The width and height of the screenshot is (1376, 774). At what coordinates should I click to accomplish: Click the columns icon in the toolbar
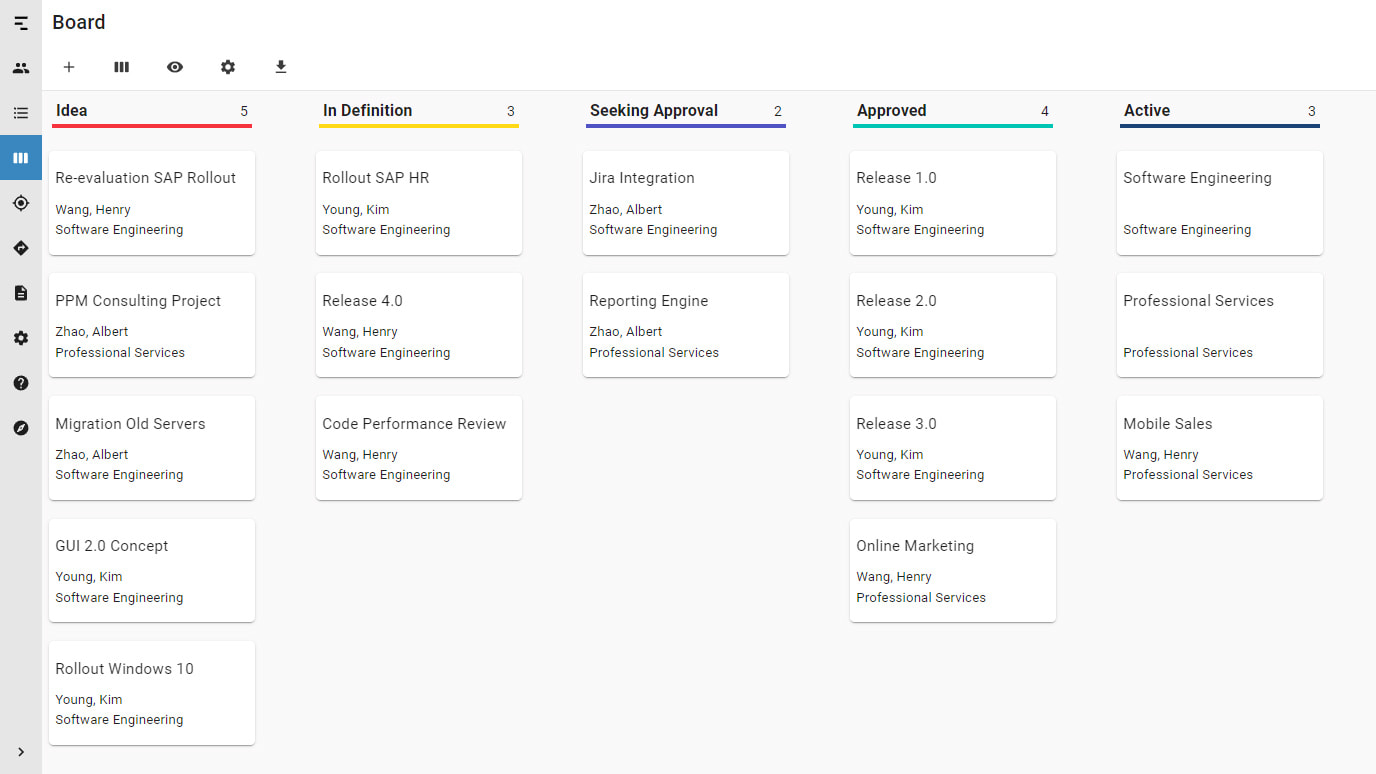click(x=122, y=67)
